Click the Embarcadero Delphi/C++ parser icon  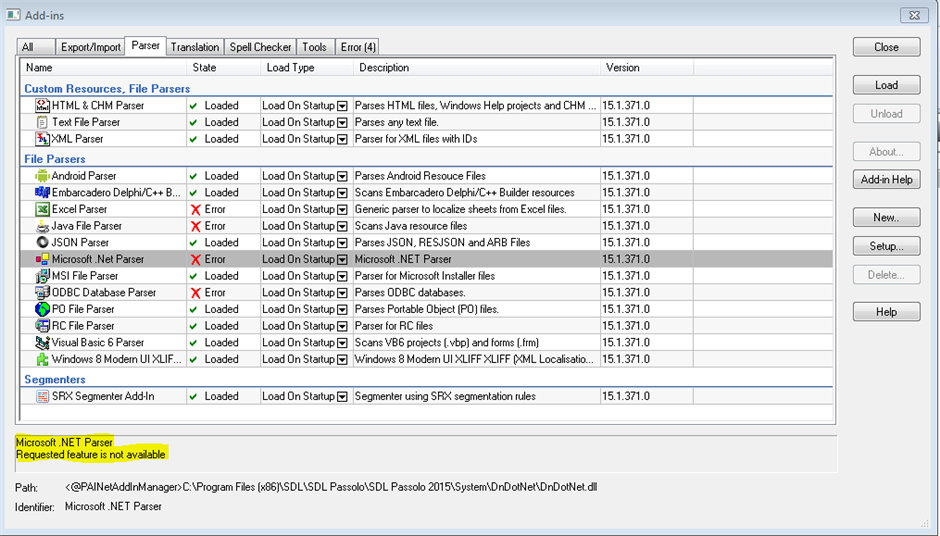coord(42,192)
